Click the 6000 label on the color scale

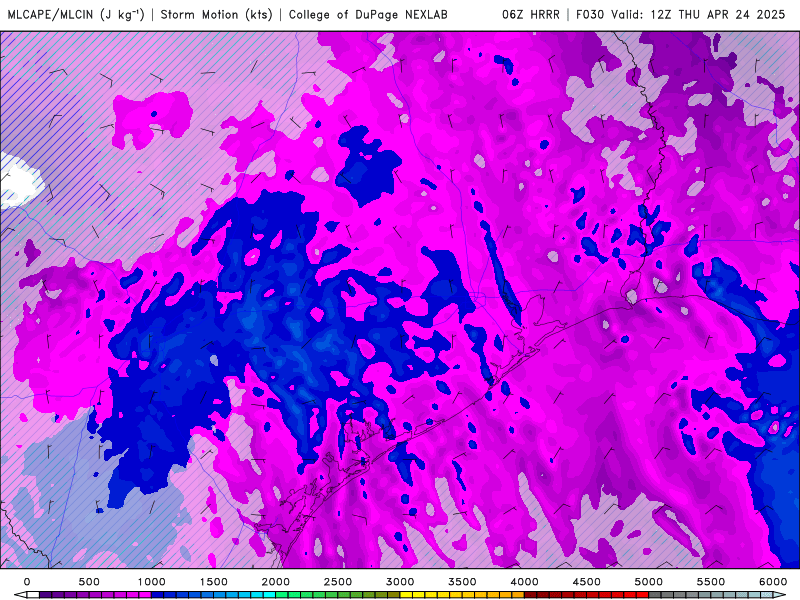click(773, 582)
